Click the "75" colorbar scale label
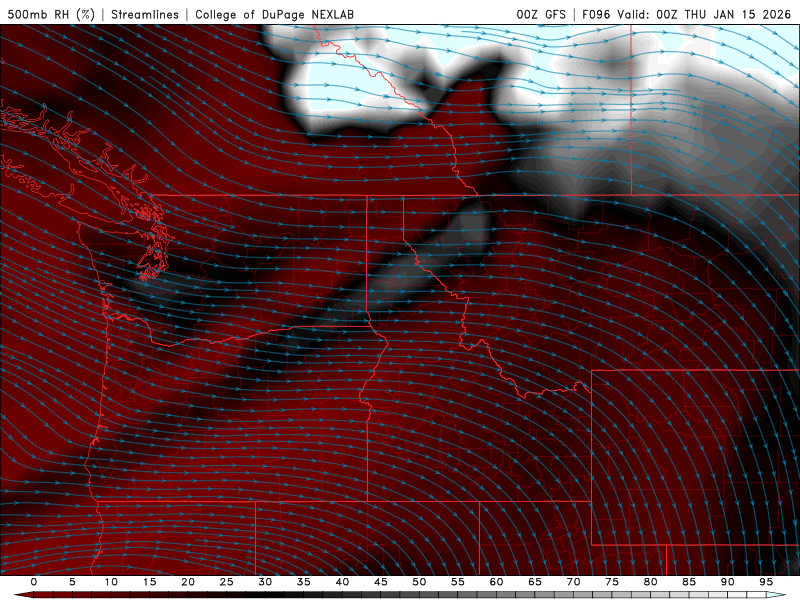The width and height of the screenshot is (800, 600). pos(612,582)
